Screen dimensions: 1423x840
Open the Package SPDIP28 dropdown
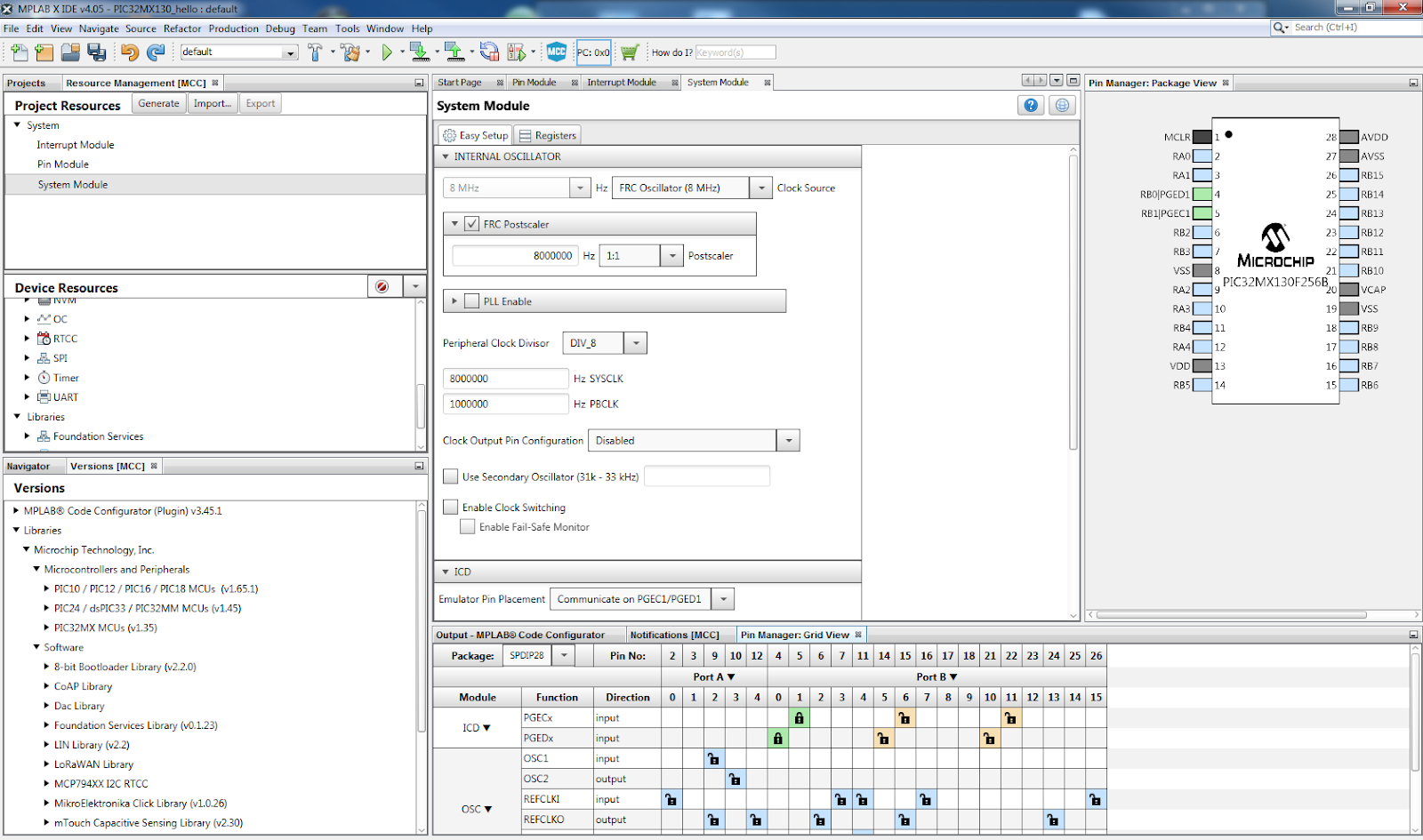coord(564,656)
